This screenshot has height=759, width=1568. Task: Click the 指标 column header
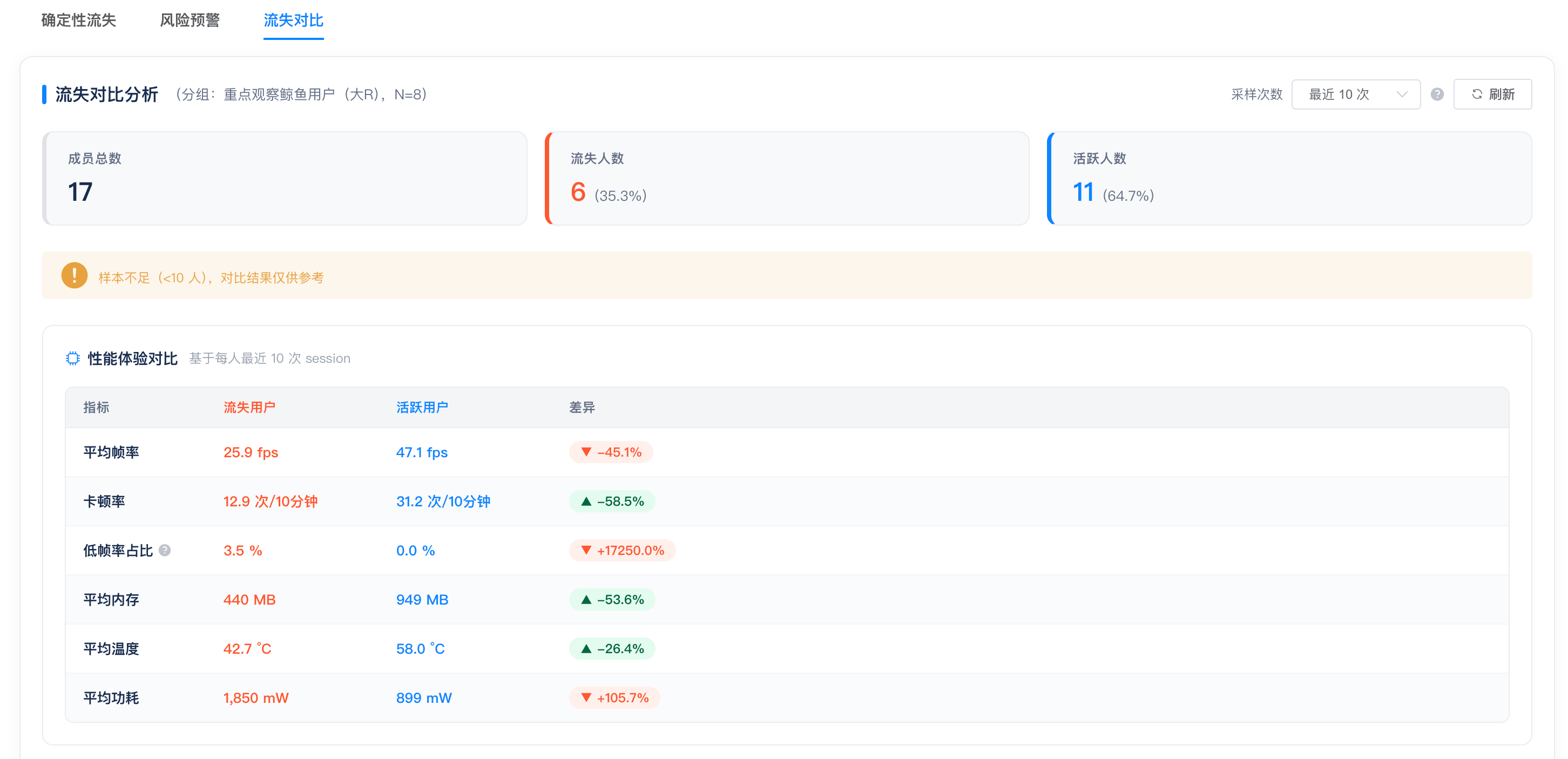[96, 407]
